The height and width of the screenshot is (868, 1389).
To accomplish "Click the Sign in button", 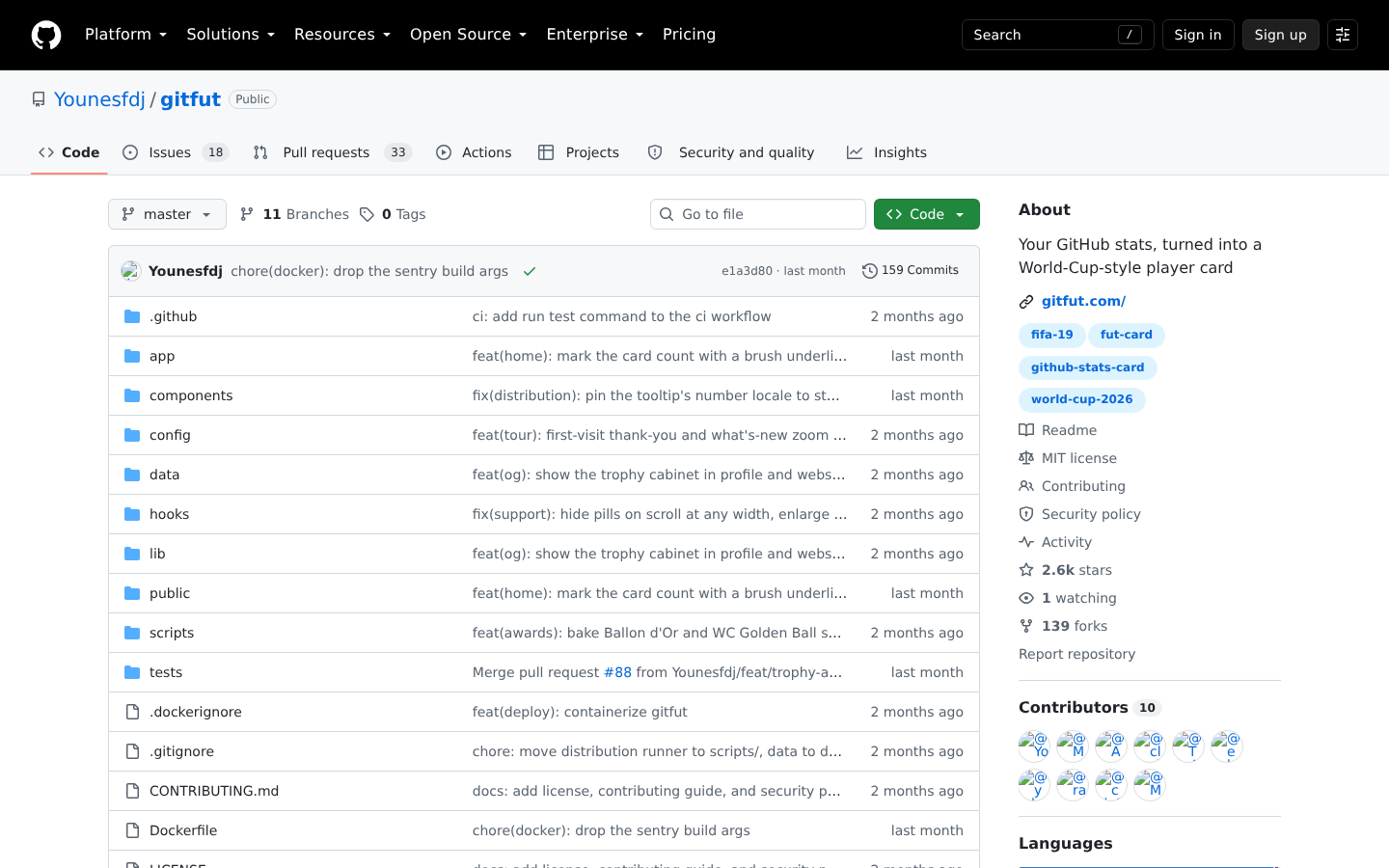I will point(1198,35).
